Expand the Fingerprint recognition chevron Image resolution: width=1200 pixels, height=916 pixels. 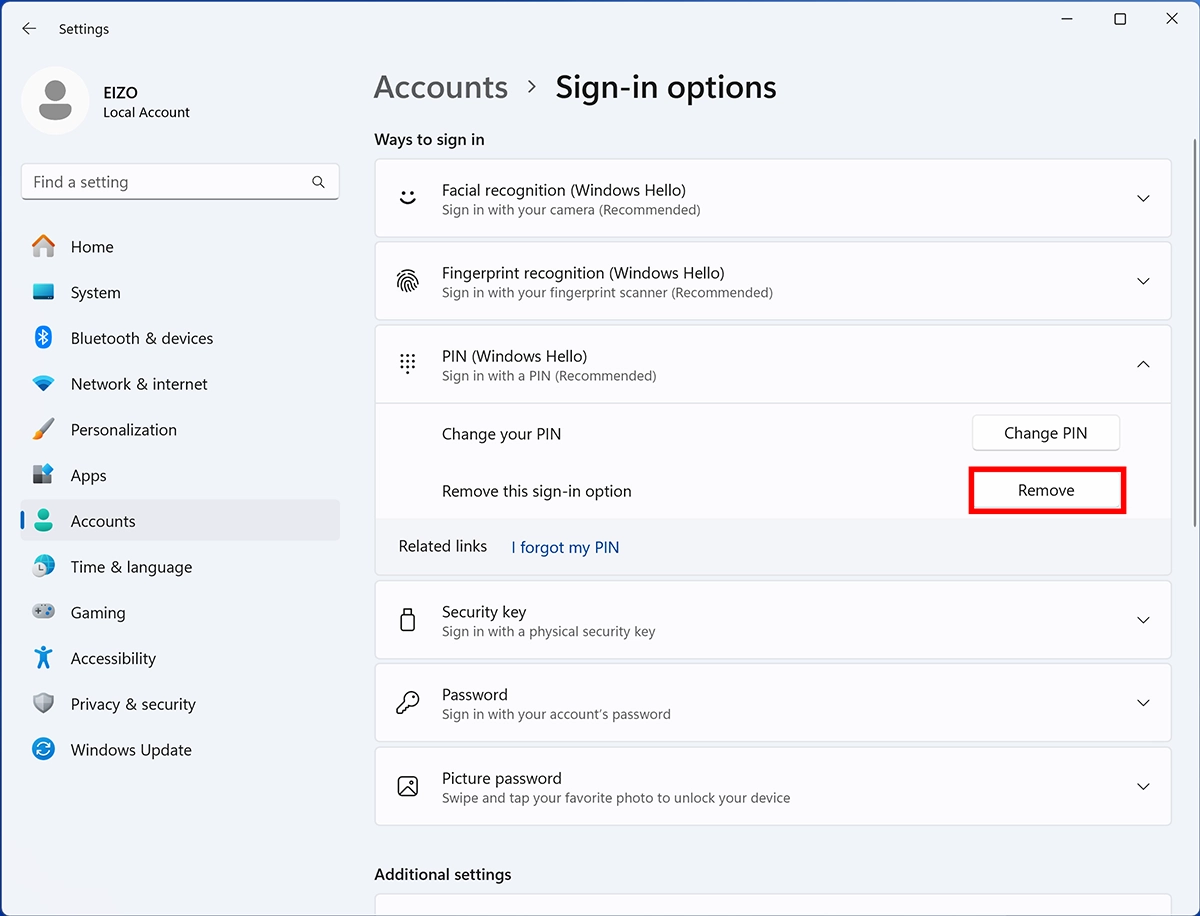pyautogui.click(x=1143, y=282)
